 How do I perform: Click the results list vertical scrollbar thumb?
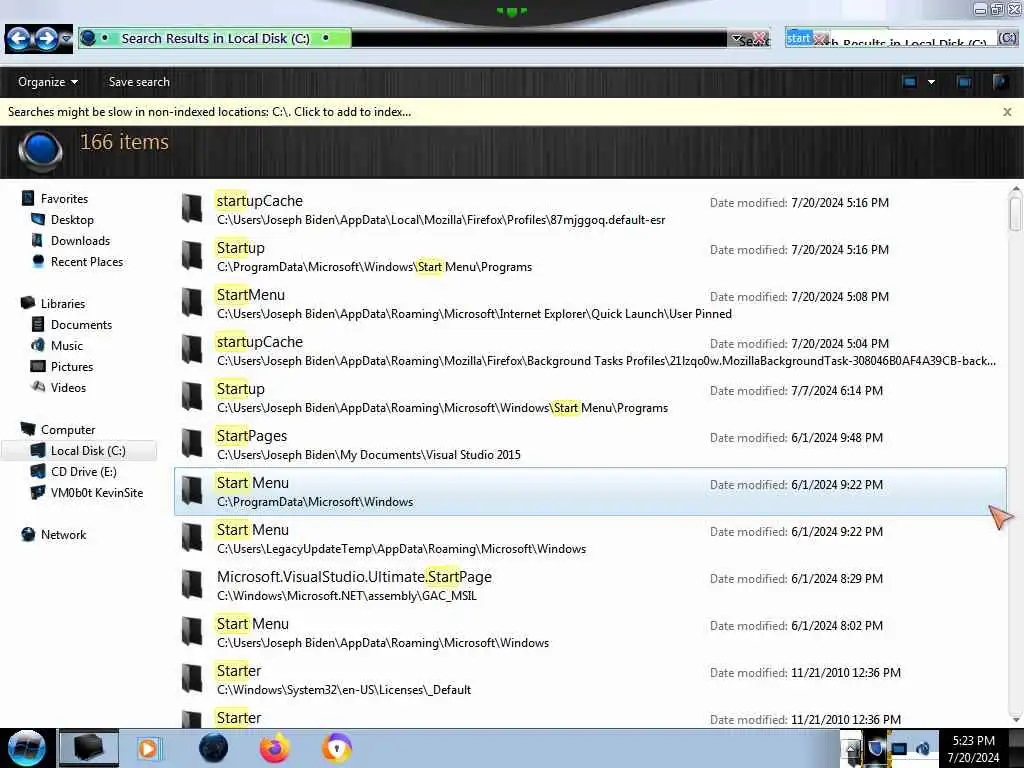(x=1015, y=214)
